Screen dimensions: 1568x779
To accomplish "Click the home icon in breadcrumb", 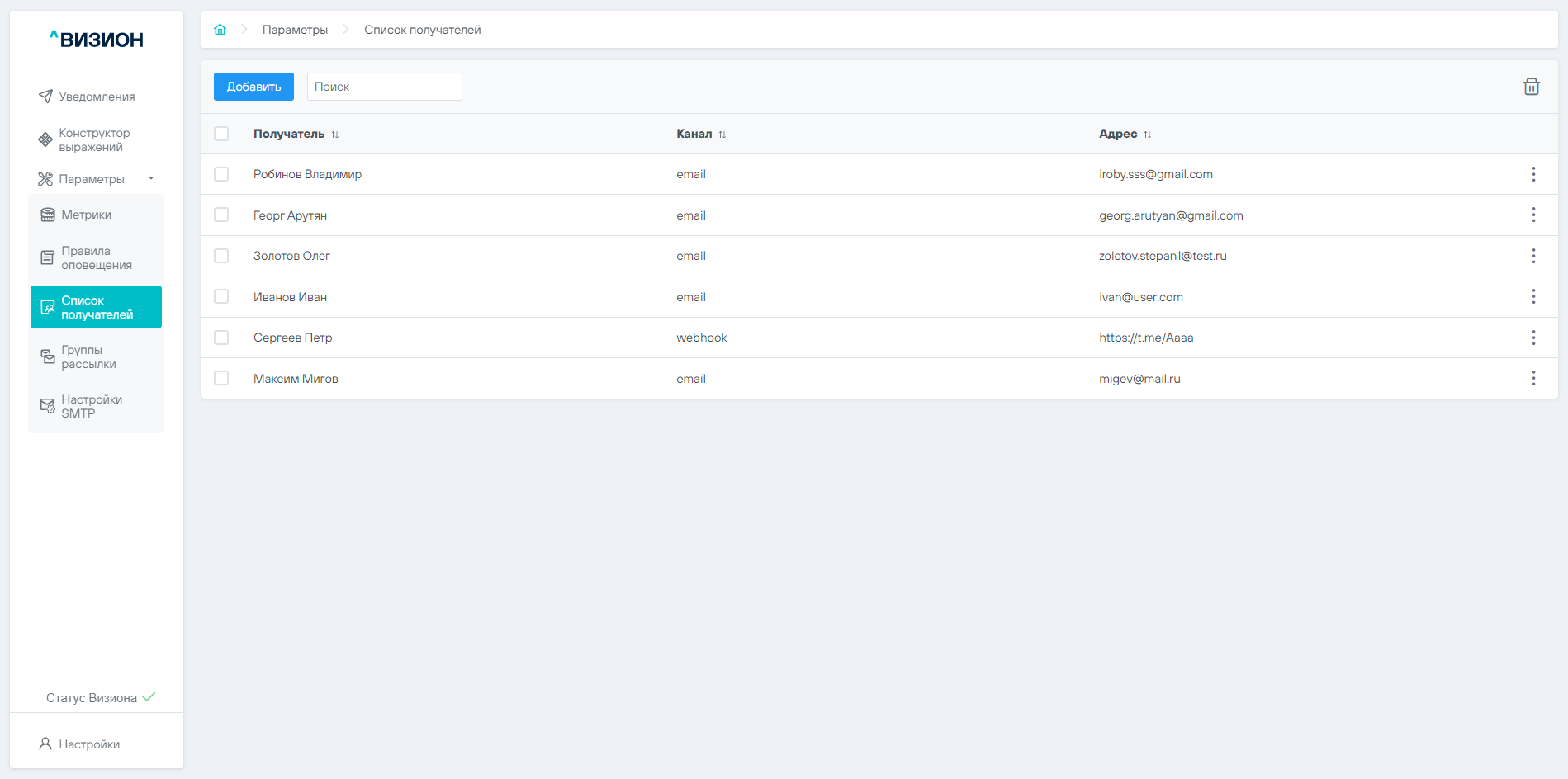I will tap(220, 30).
